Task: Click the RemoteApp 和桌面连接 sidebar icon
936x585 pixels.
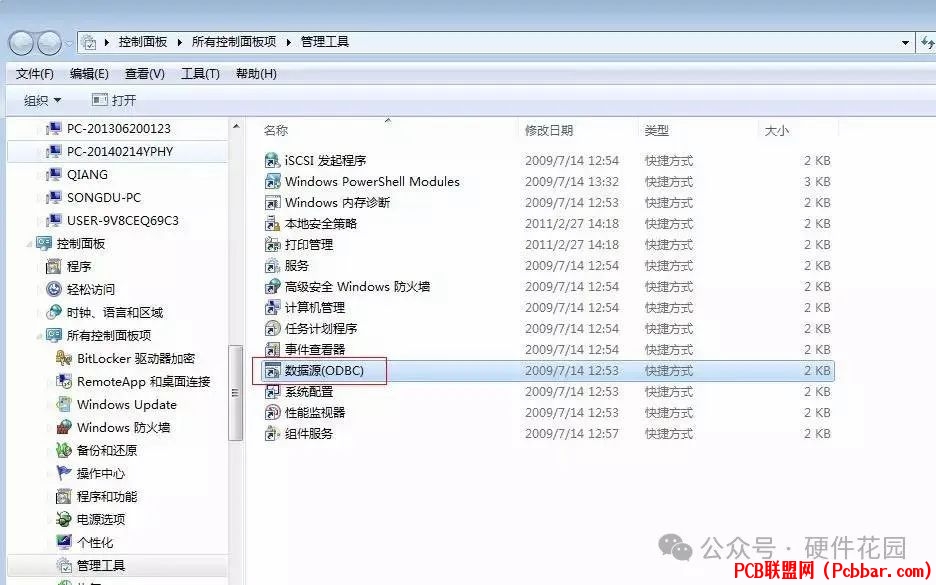Action: coord(64,381)
